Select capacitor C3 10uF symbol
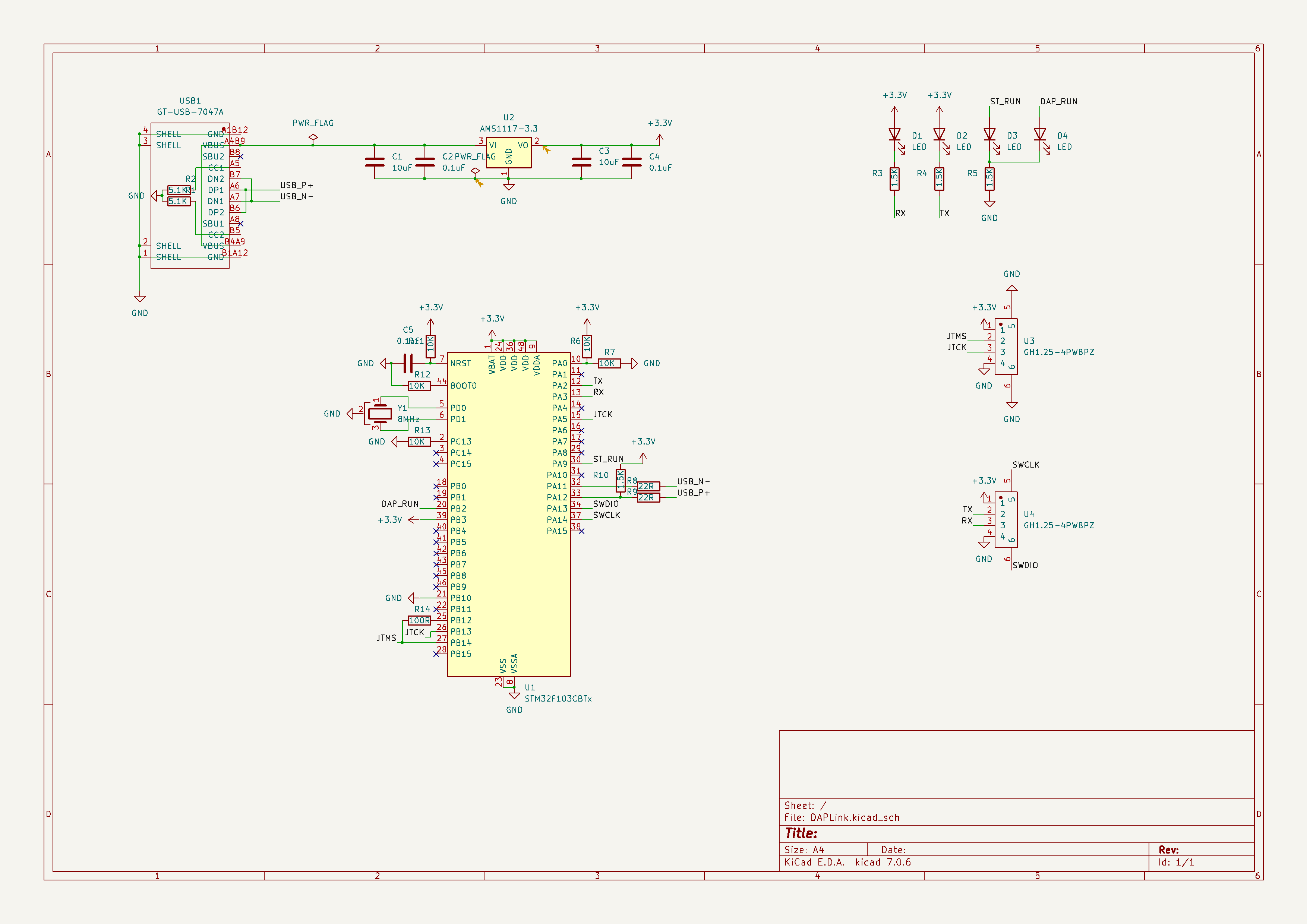The height and width of the screenshot is (924, 1307). point(581,162)
